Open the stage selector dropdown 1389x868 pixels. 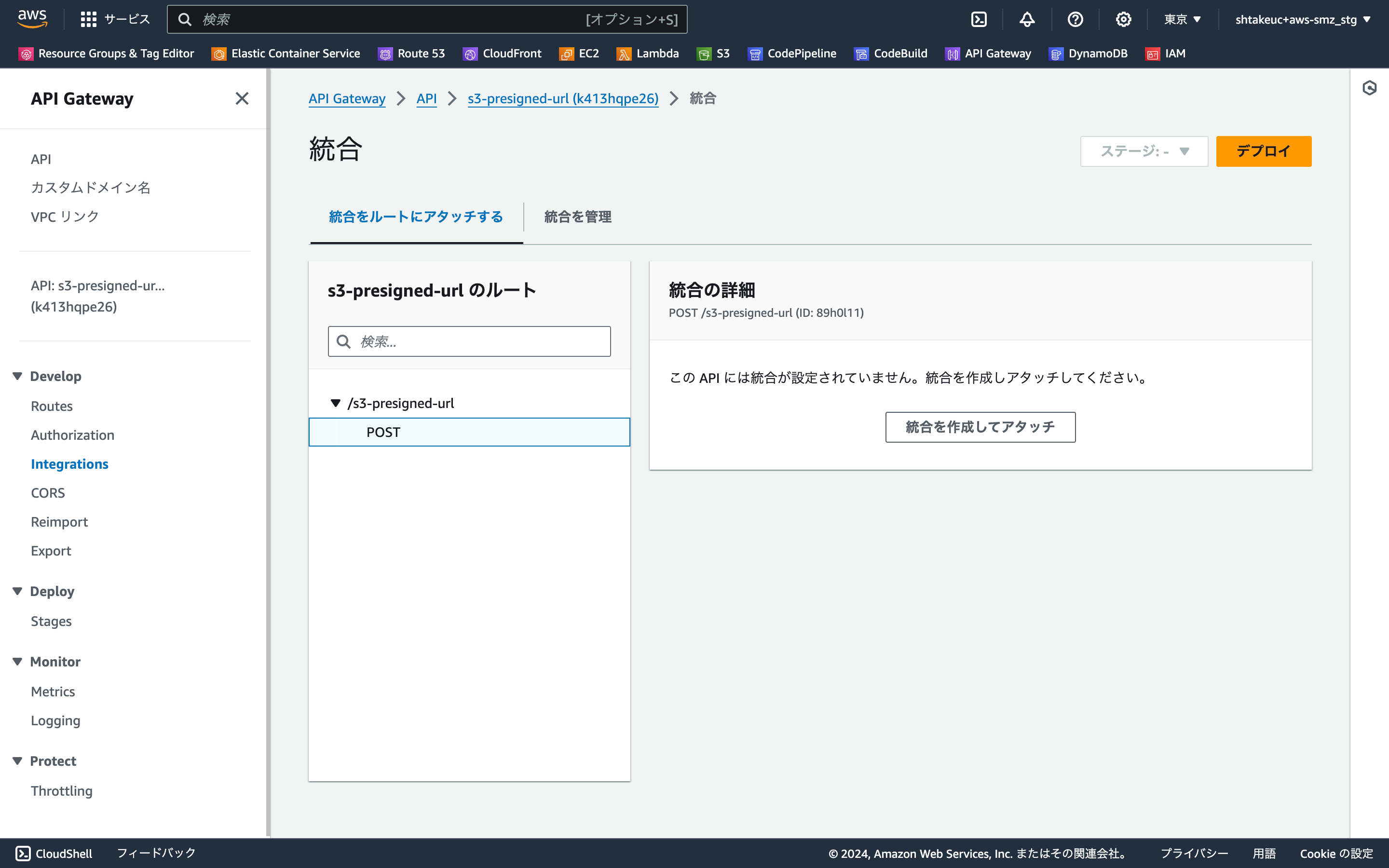1144,151
